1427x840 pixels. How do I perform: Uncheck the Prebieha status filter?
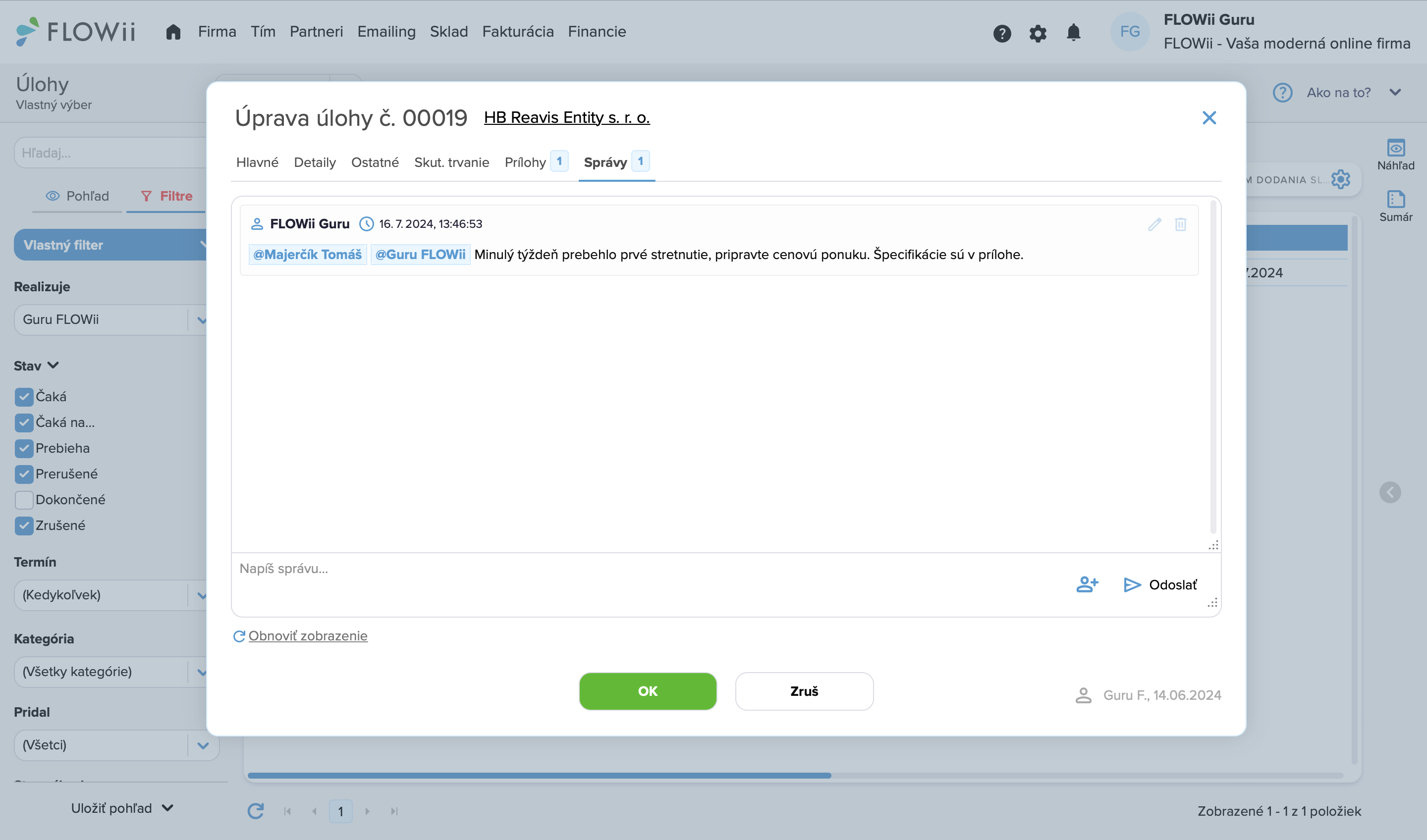click(24, 448)
